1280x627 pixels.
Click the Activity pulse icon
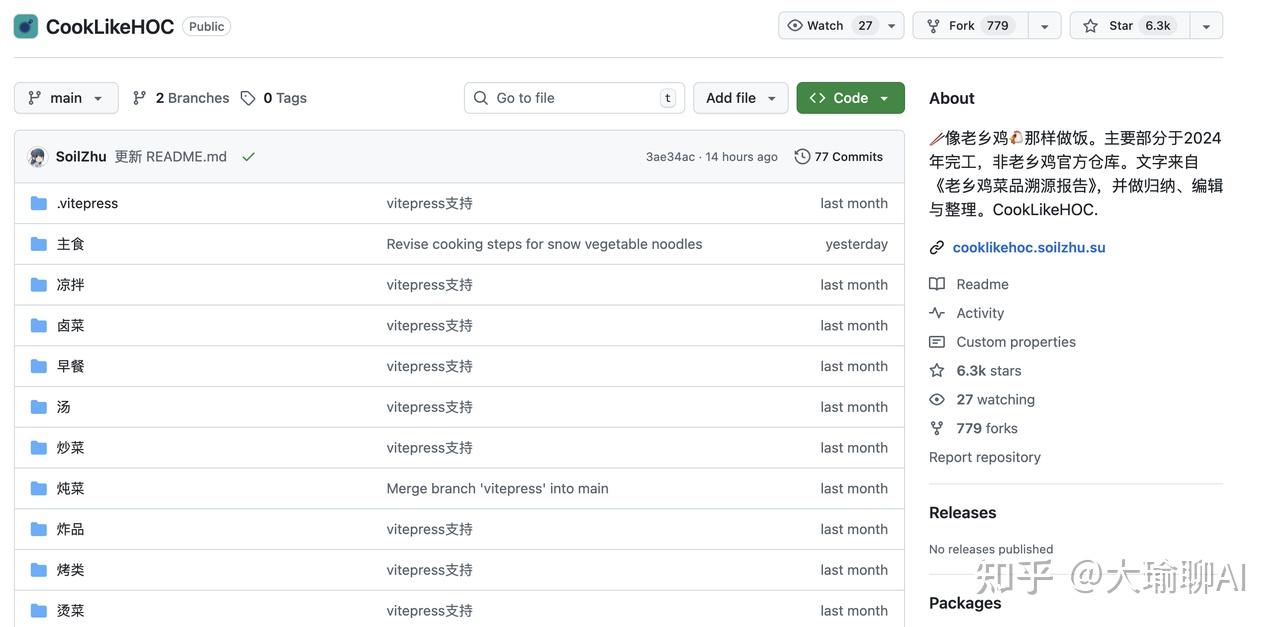937,313
